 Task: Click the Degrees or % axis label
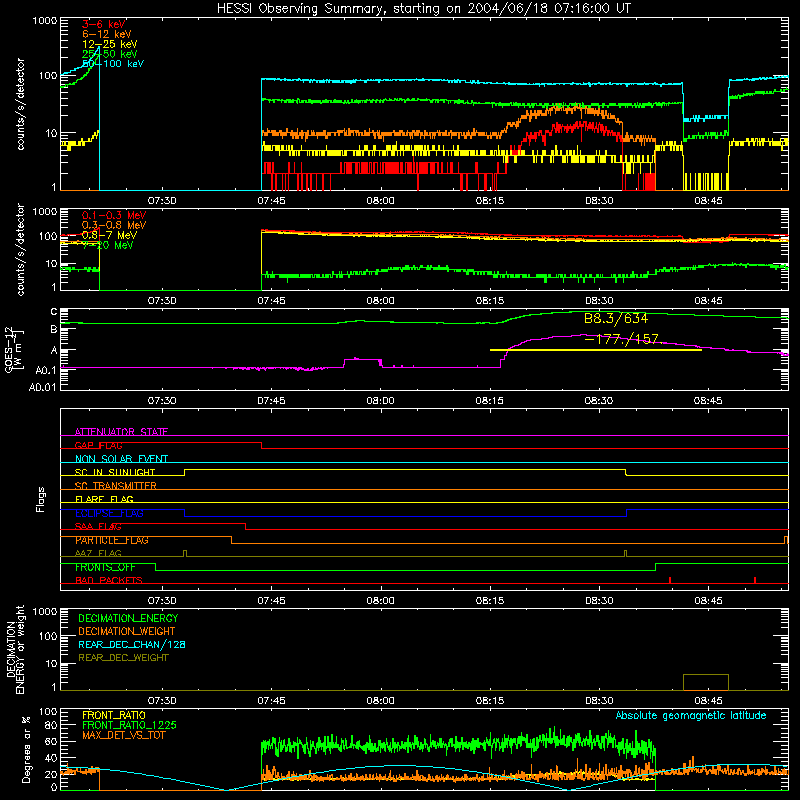[x=26, y=749]
